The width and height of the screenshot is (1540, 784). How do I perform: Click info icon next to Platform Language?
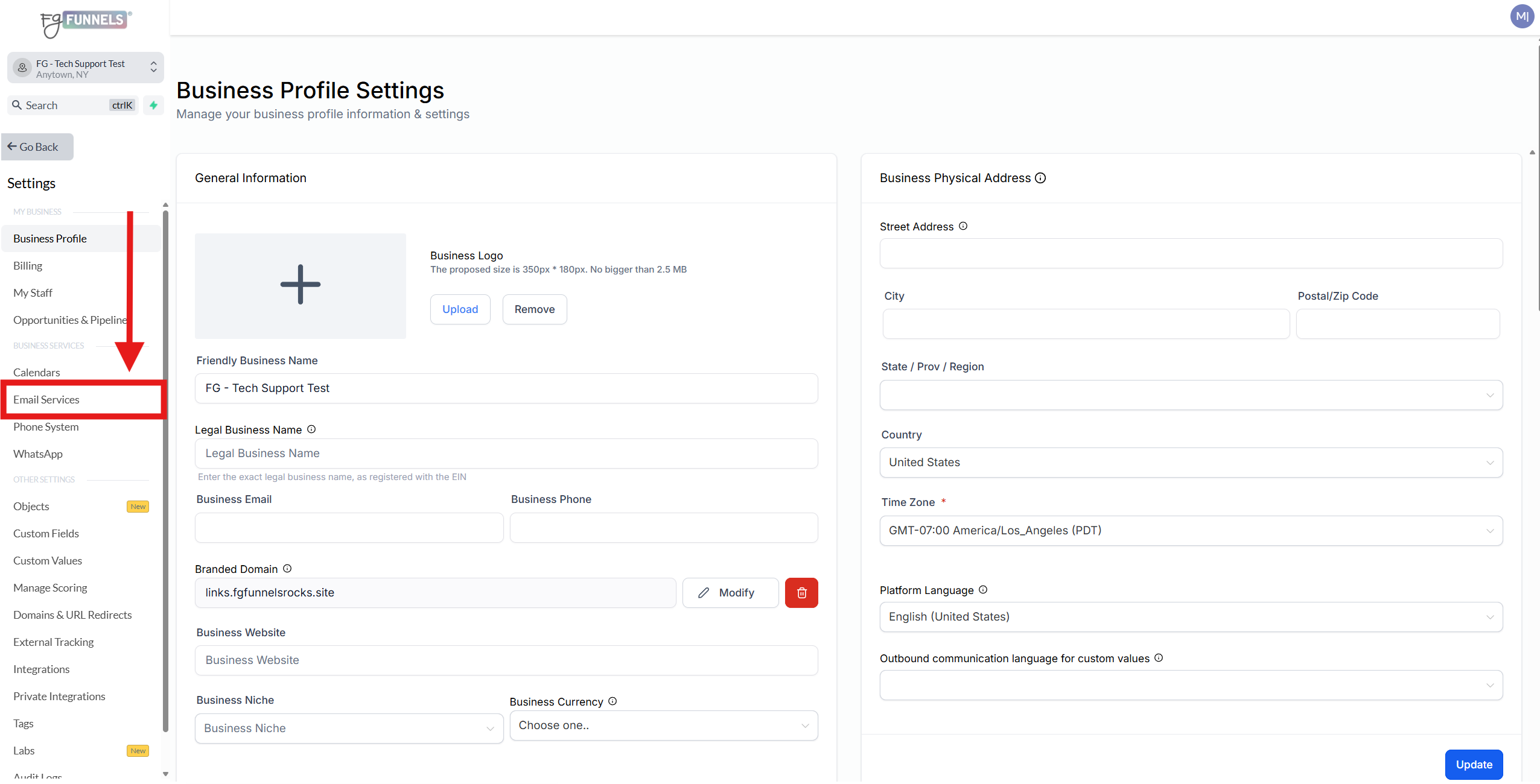point(983,590)
